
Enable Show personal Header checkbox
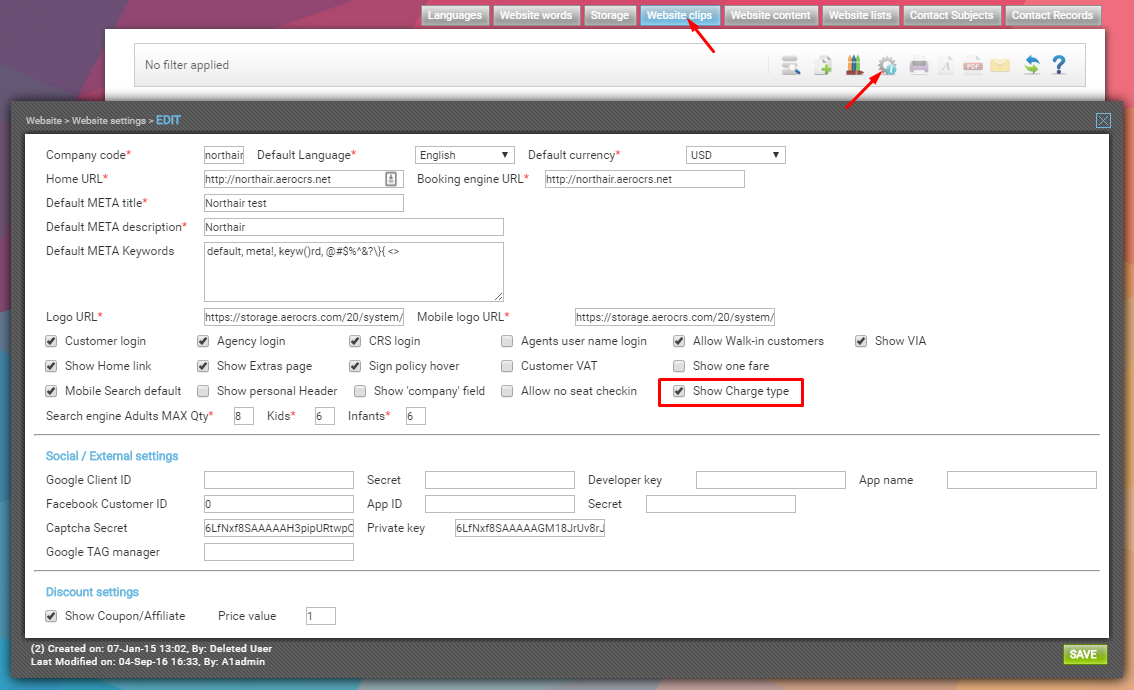(x=203, y=391)
